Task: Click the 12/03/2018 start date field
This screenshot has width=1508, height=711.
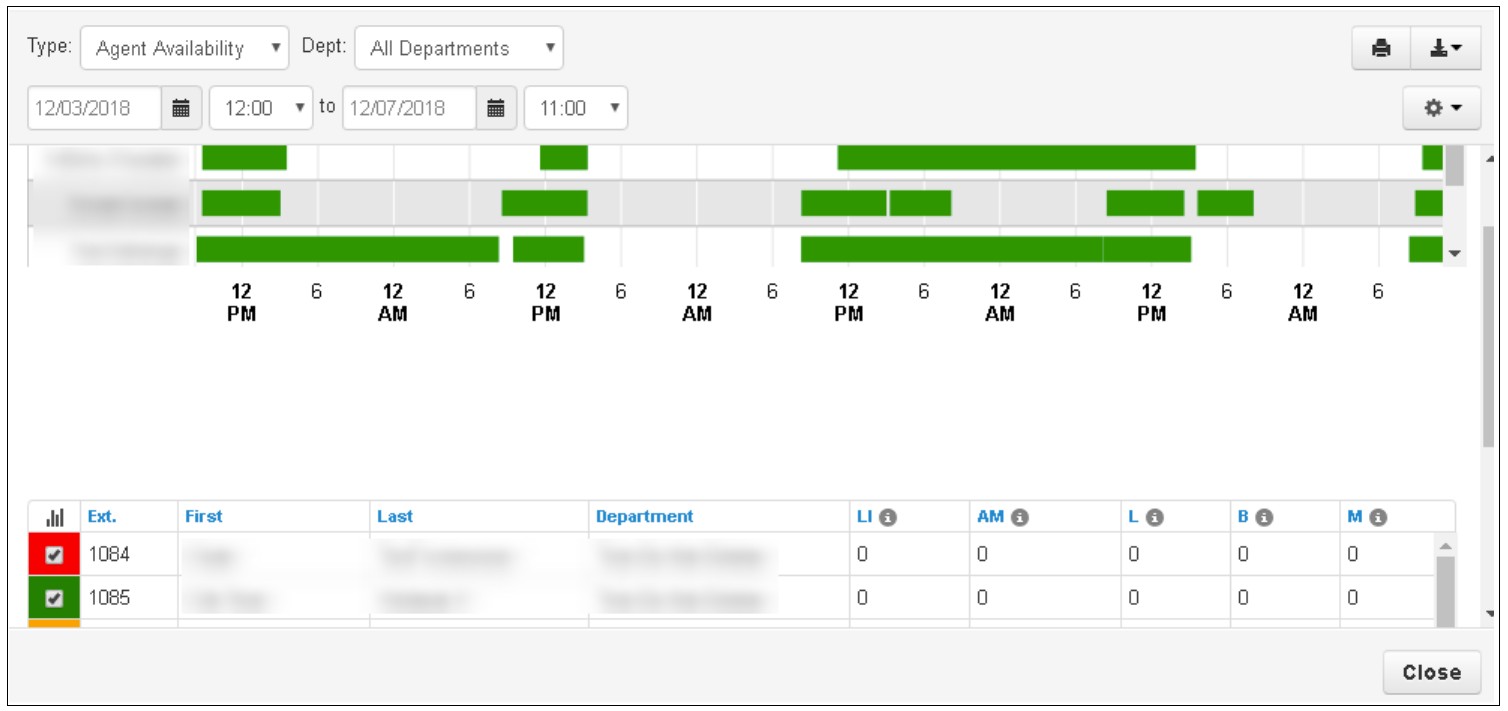Action: [x=95, y=108]
